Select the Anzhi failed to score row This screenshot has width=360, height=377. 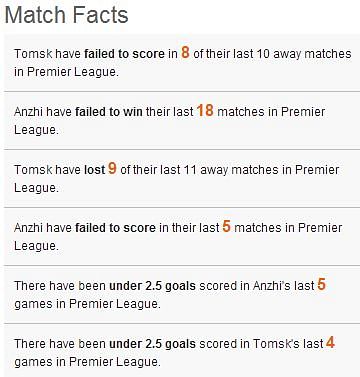[182, 236]
